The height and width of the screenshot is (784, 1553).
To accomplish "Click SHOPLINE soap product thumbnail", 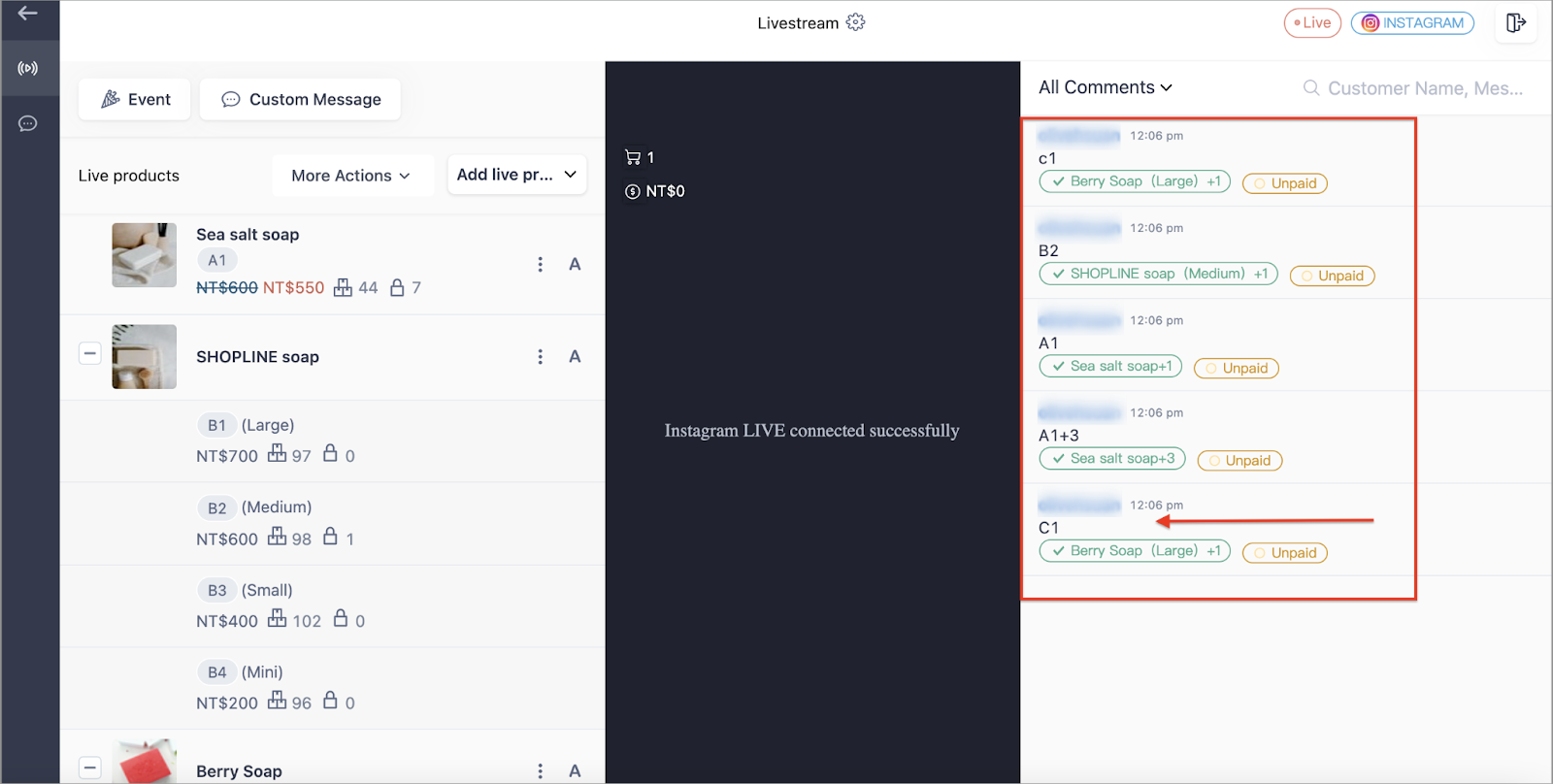I will [x=144, y=357].
